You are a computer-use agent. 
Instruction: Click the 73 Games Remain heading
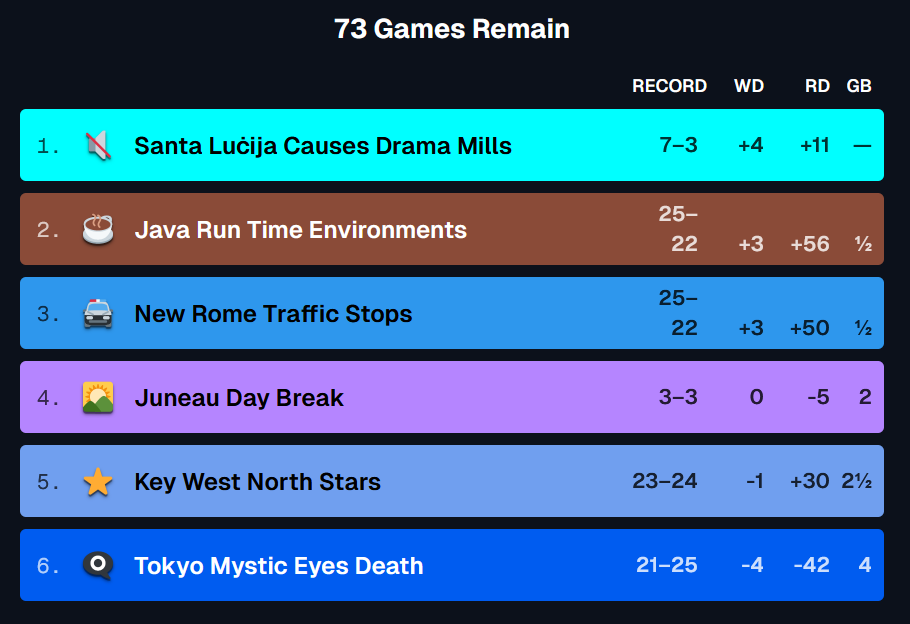[x=452, y=28]
